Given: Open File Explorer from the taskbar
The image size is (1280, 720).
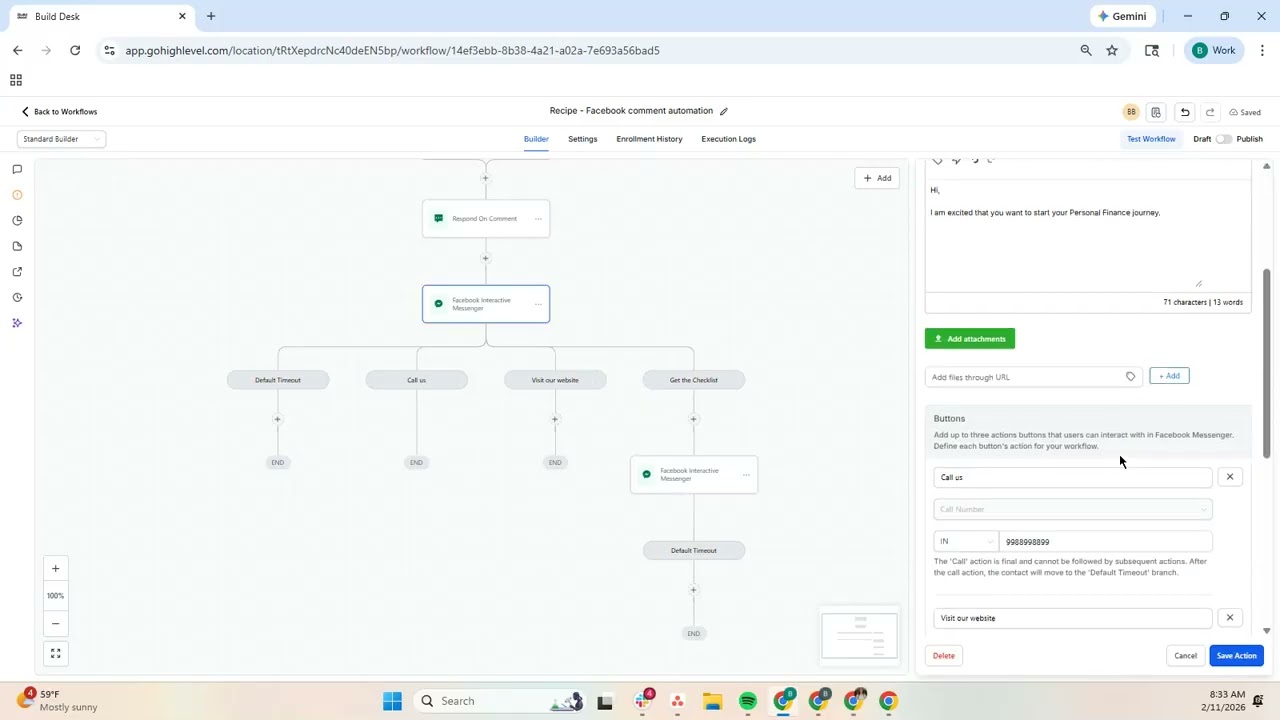Looking at the screenshot, I should (712, 701).
